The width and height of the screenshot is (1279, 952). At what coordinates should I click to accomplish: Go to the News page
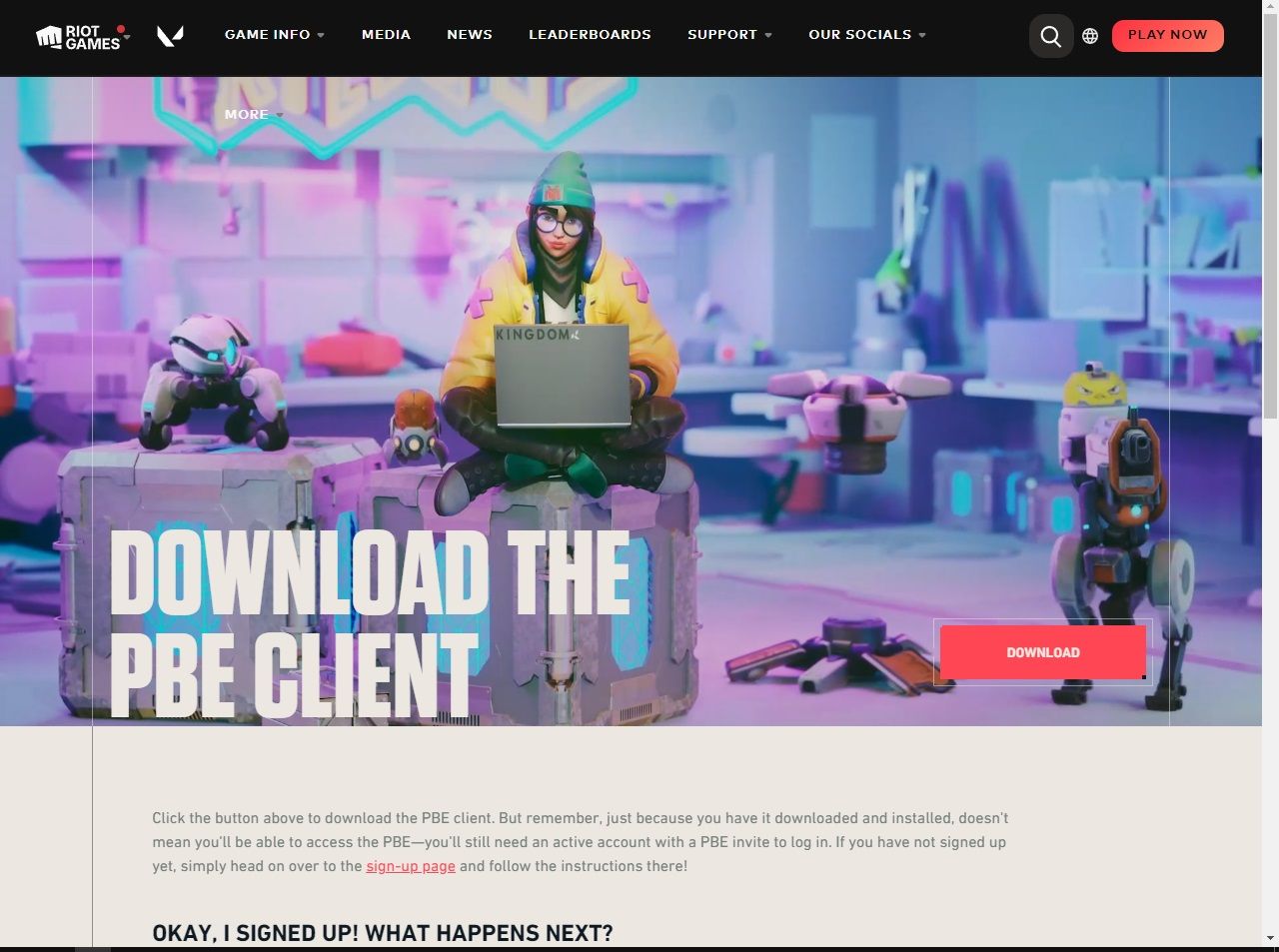(470, 34)
